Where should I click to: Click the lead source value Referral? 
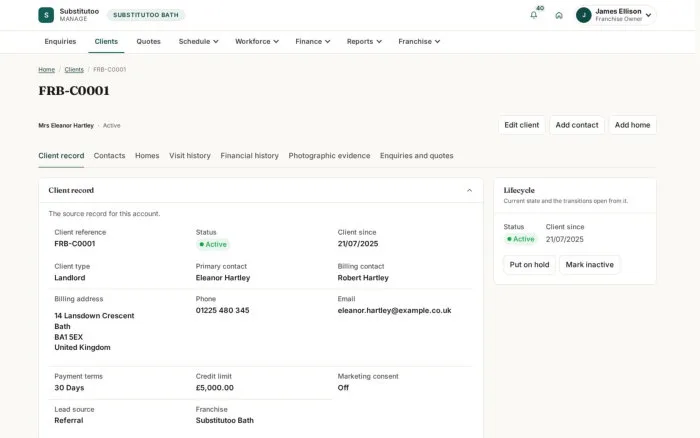coord(69,421)
